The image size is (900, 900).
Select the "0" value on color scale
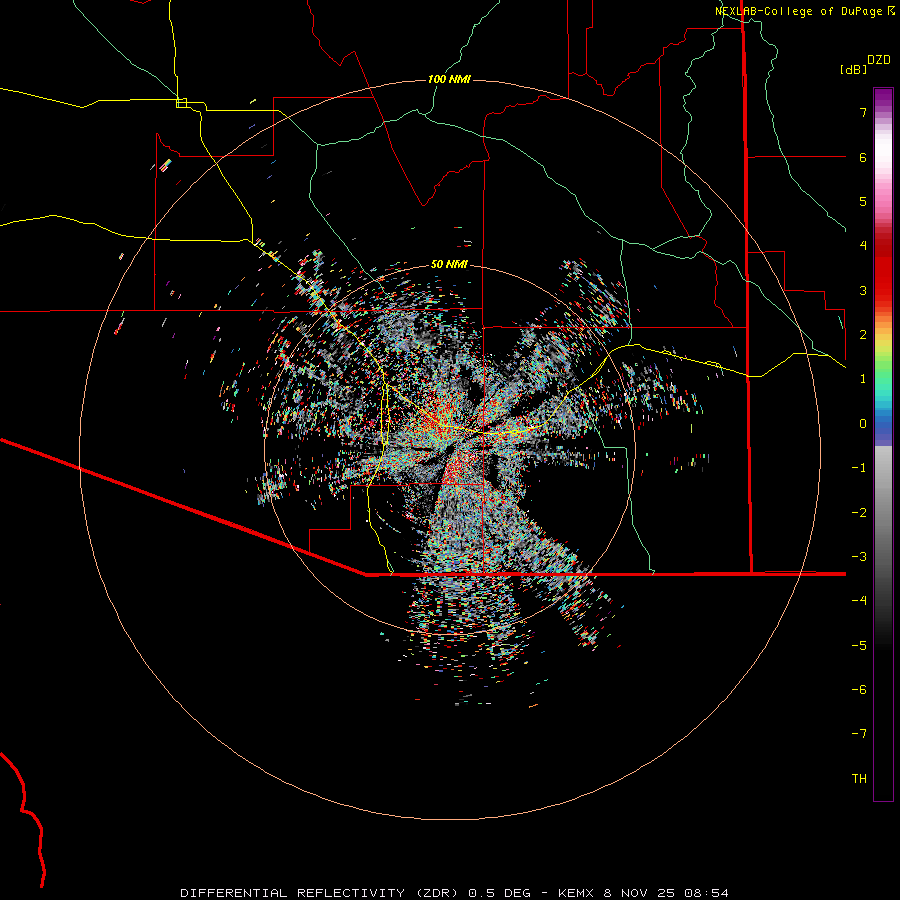click(863, 424)
